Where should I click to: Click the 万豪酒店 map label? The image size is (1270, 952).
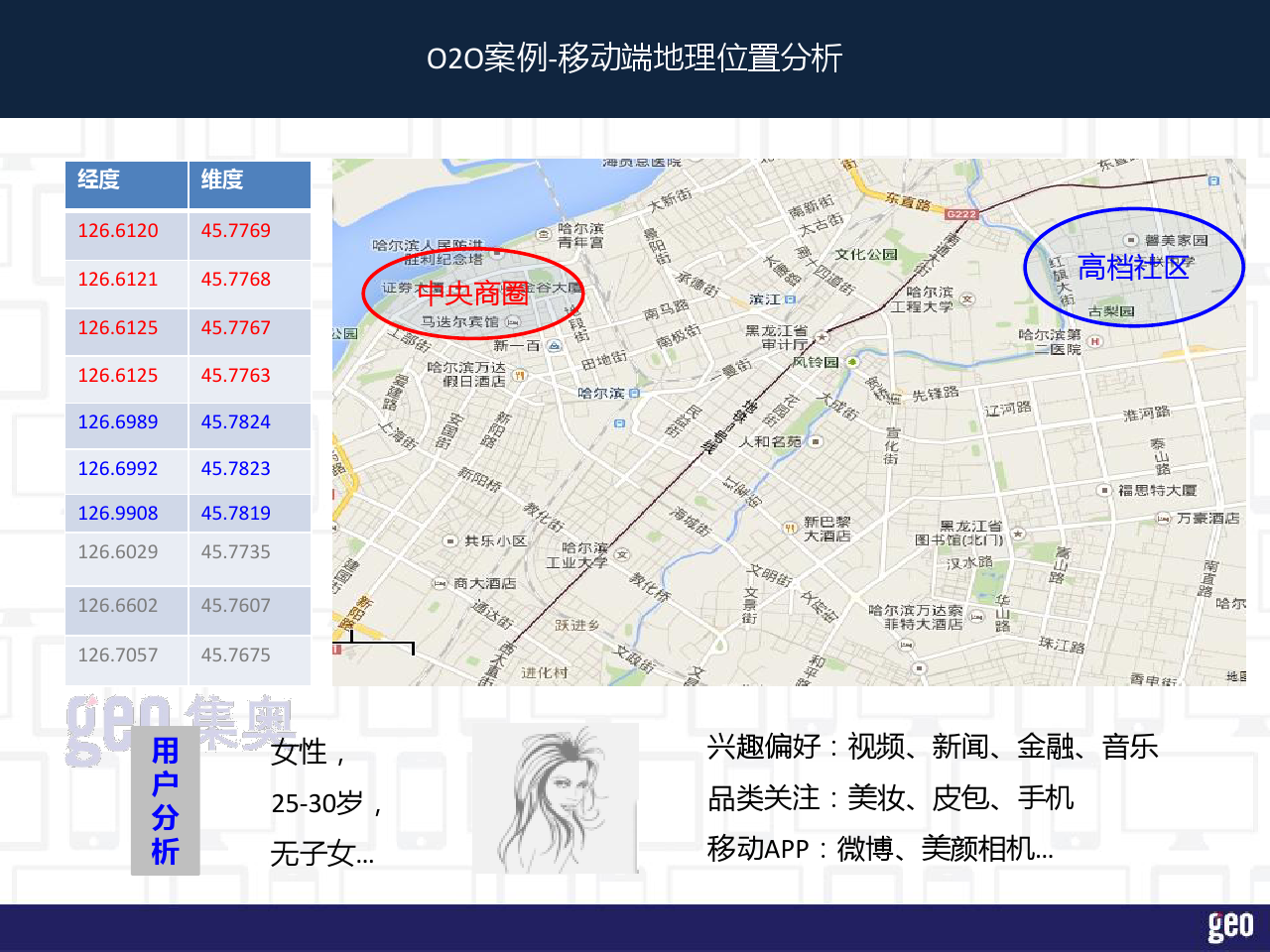(1207, 519)
